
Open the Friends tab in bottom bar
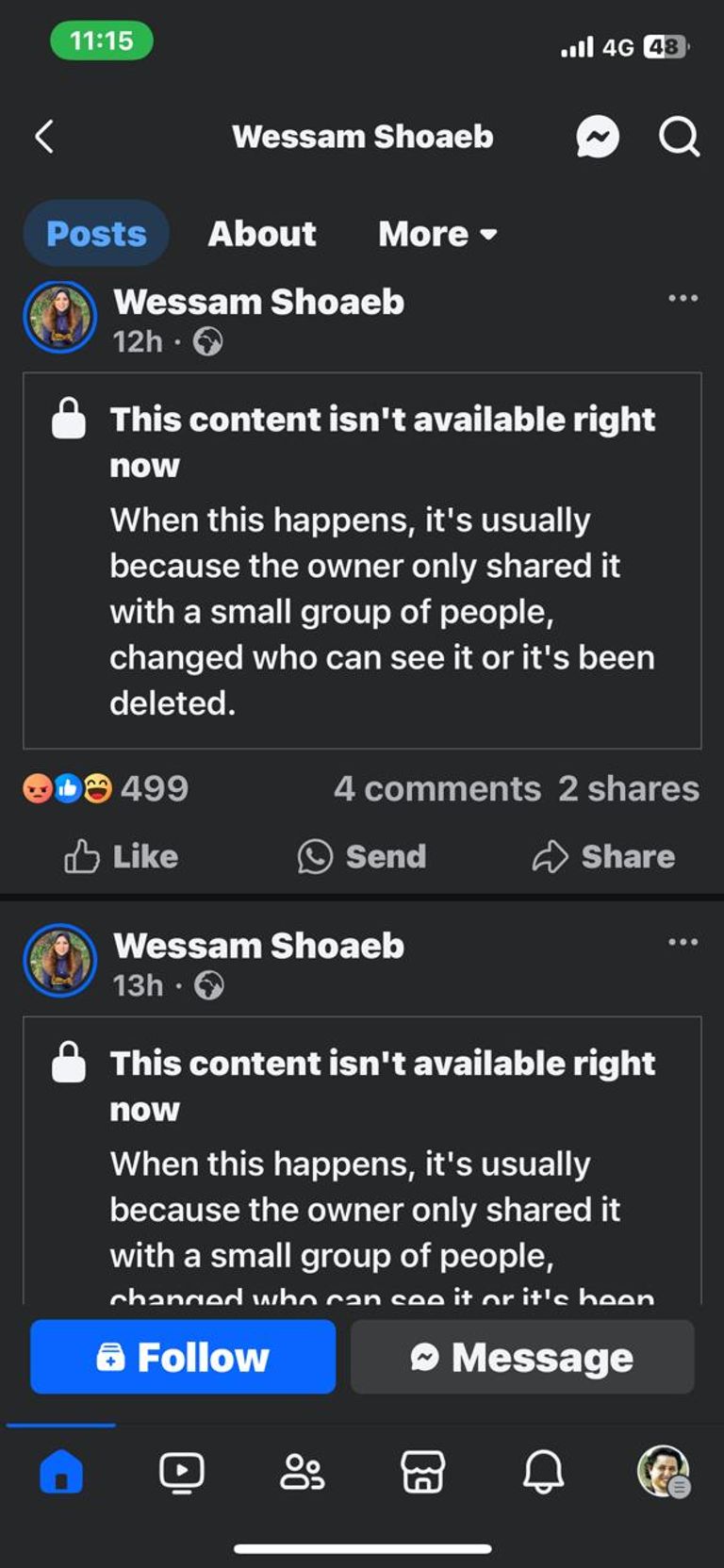coord(302,1471)
